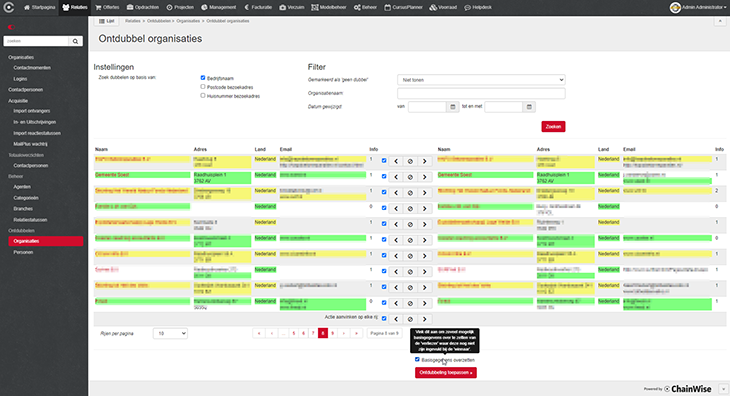Image resolution: width=730 pixels, height=396 pixels.
Task: Click the Organisatienaam filter text field
Action: pos(481,94)
